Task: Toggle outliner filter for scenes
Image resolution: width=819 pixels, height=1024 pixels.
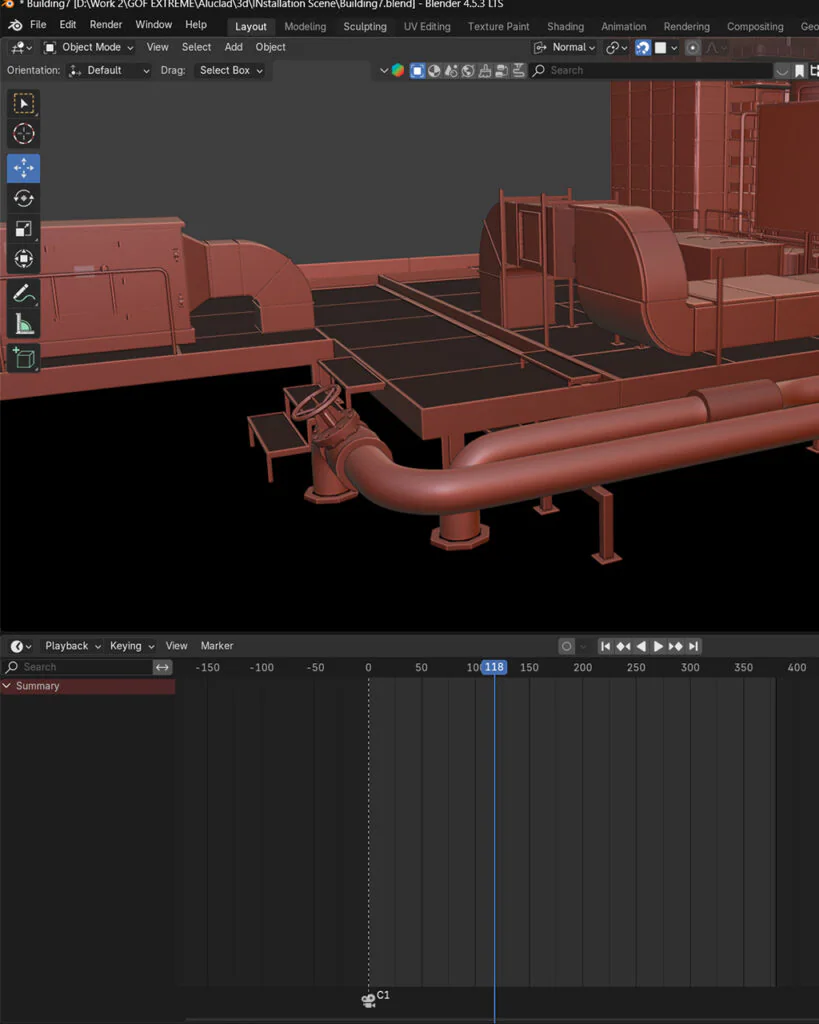Action: 434,71
